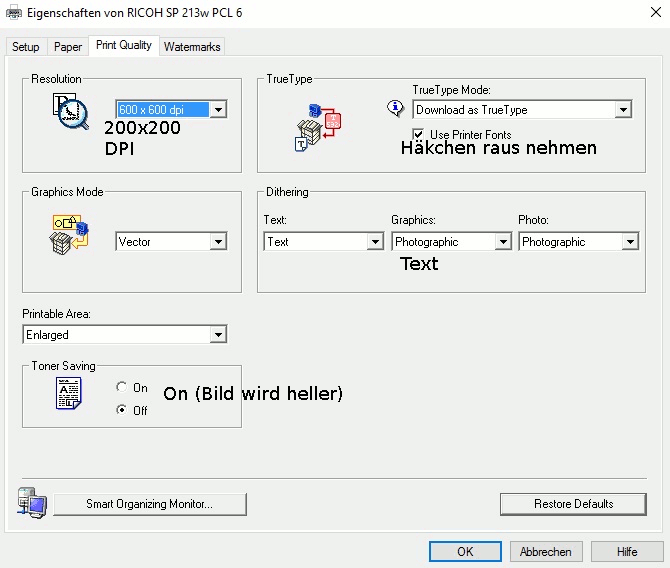The width and height of the screenshot is (670, 568).
Task: Switch to the Paper tab
Action: 68,47
